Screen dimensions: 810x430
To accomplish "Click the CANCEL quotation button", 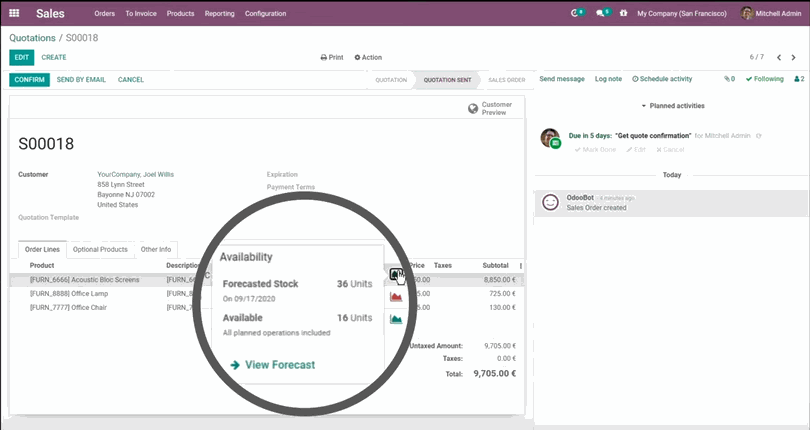I will click(131, 80).
